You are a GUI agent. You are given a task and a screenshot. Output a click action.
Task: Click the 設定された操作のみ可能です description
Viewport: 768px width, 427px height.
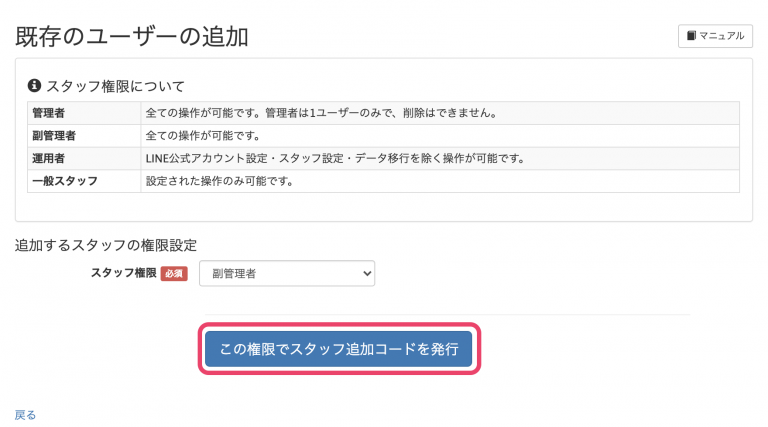tap(219, 181)
